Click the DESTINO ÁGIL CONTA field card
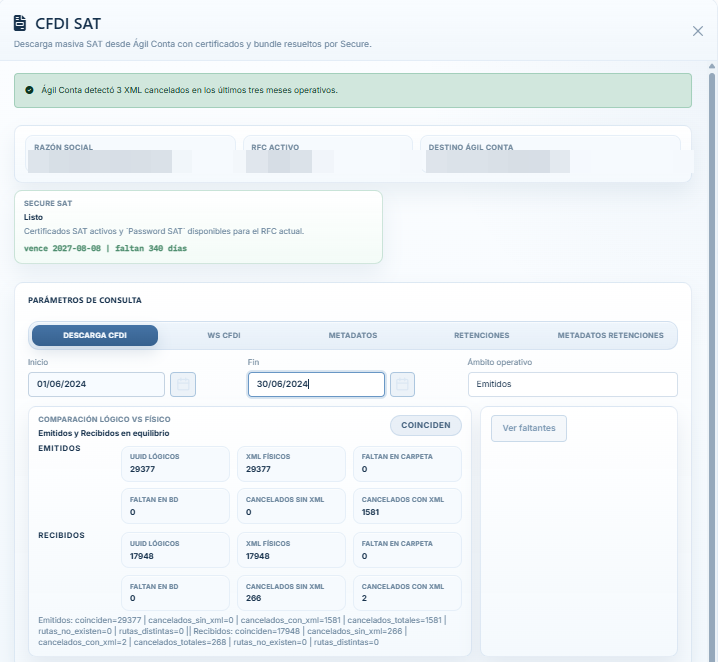The image size is (718, 662). (550, 154)
